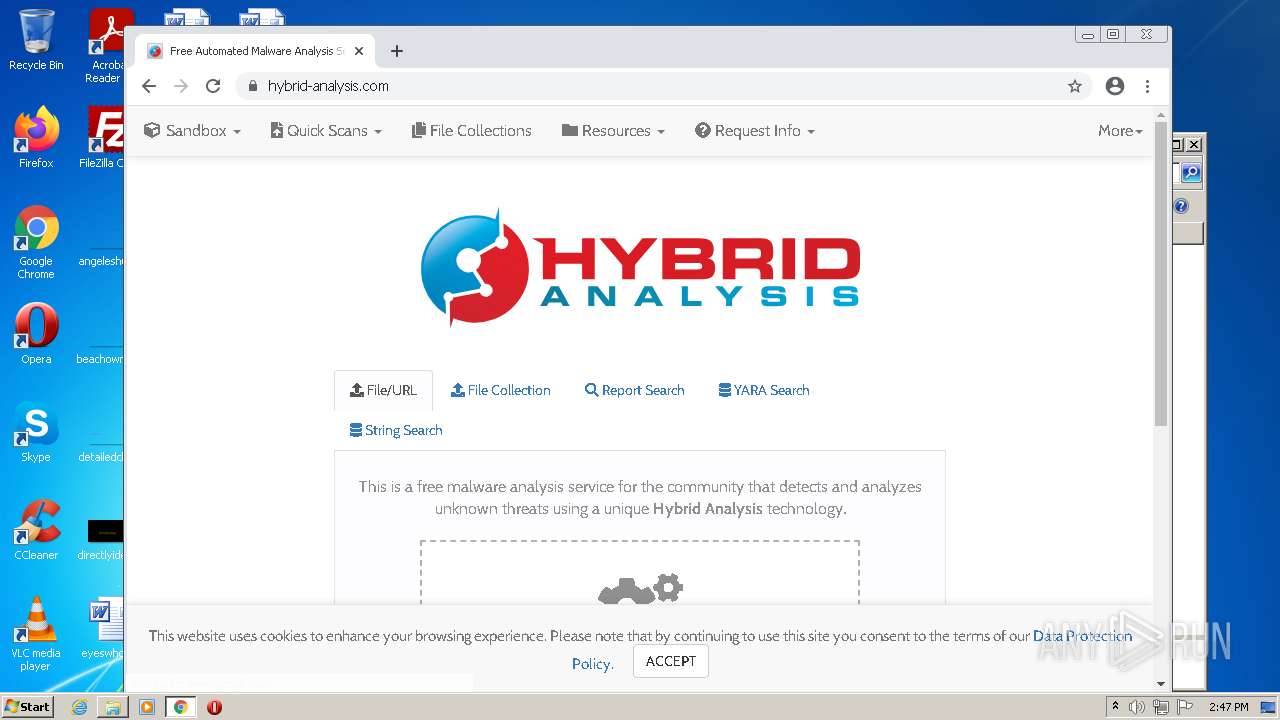The image size is (1280, 720).
Task: Open Windows Explorer from the taskbar
Action: [113, 707]
